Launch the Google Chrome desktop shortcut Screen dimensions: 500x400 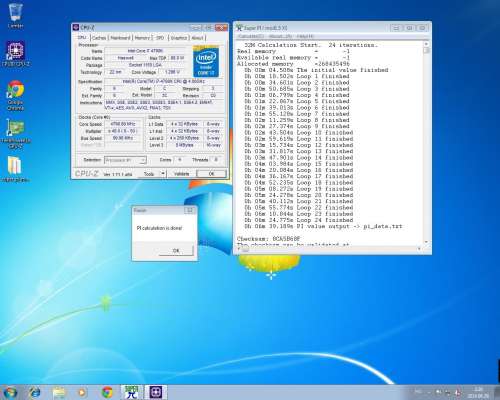pyautogui.click(x=15, y=95)
